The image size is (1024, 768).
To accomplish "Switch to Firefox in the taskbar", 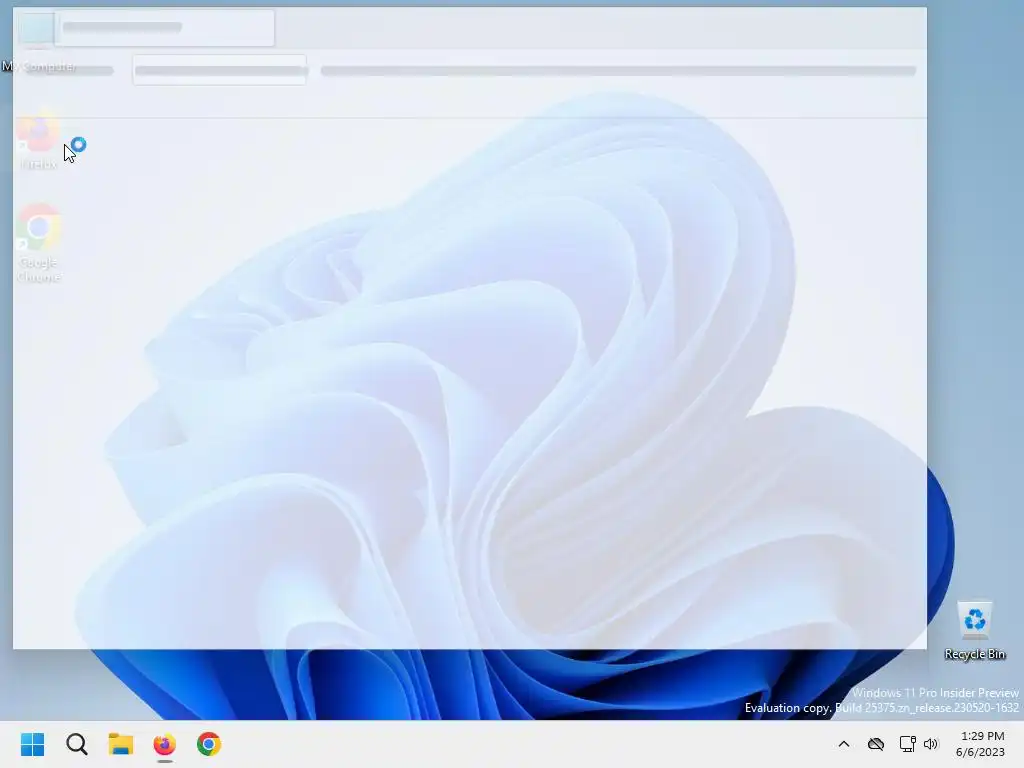I will [x=165, y=744].
